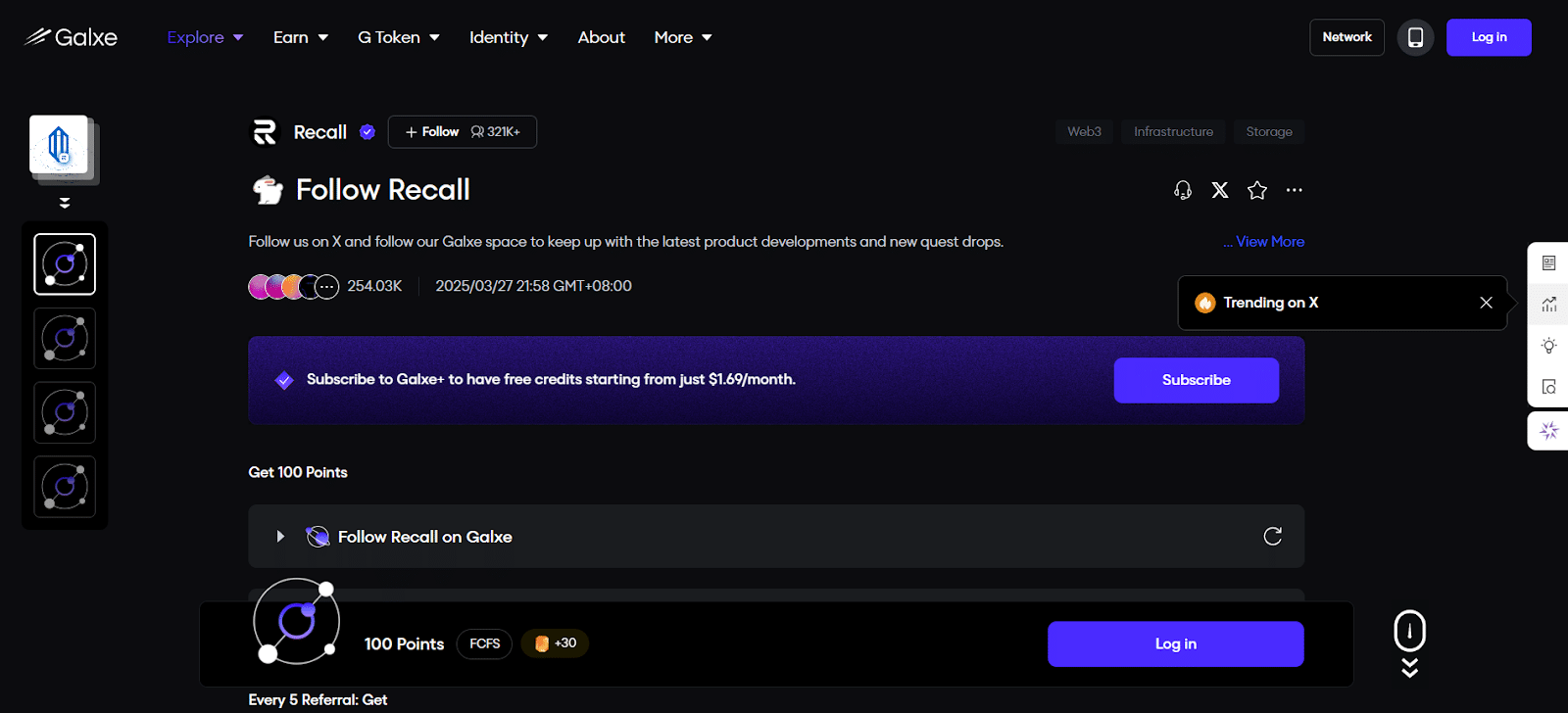1568x713 pixels.
Task: Open the Galxe home logo
Action: [71, 37]
